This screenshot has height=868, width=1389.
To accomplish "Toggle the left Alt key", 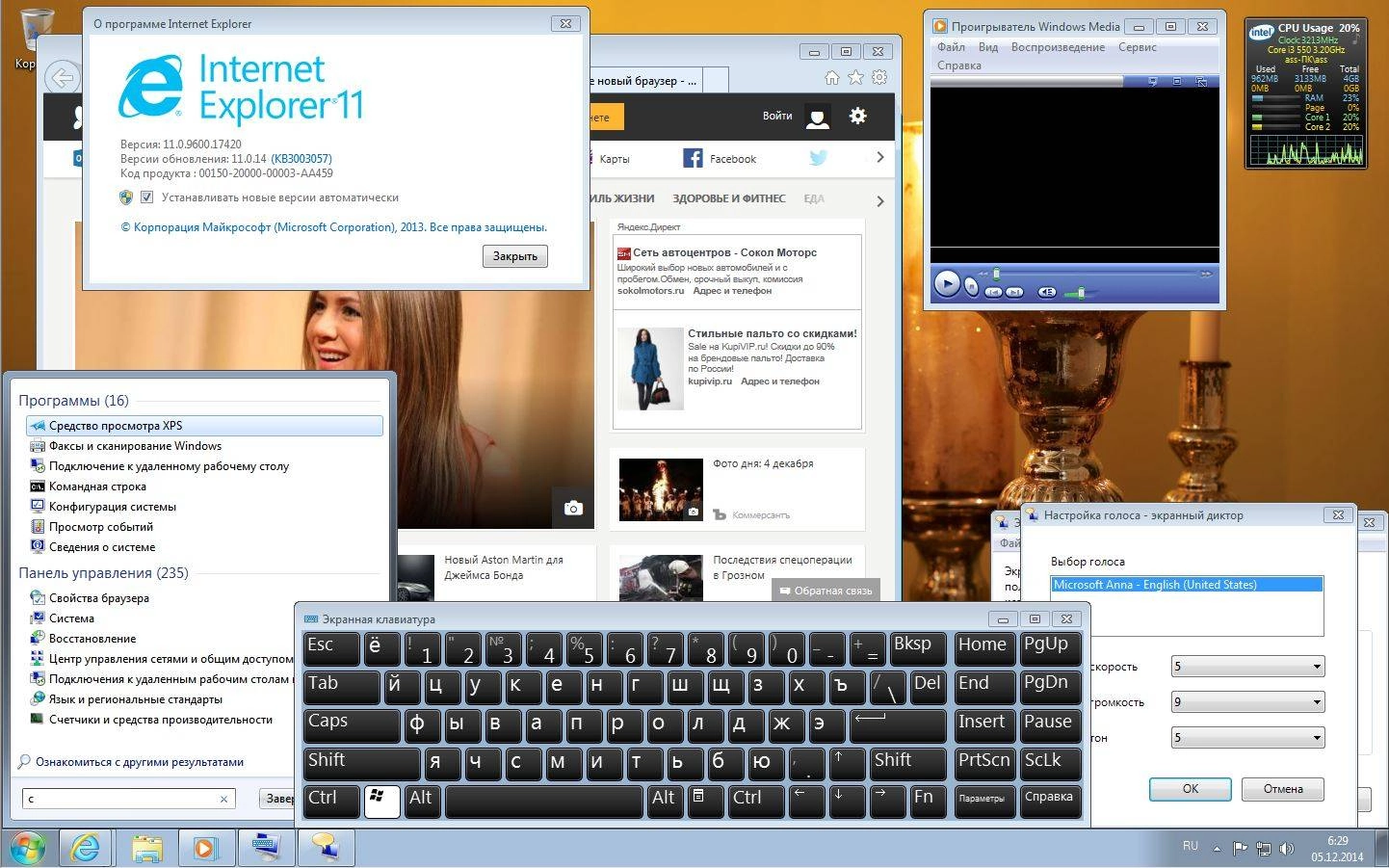I will 422,801.
